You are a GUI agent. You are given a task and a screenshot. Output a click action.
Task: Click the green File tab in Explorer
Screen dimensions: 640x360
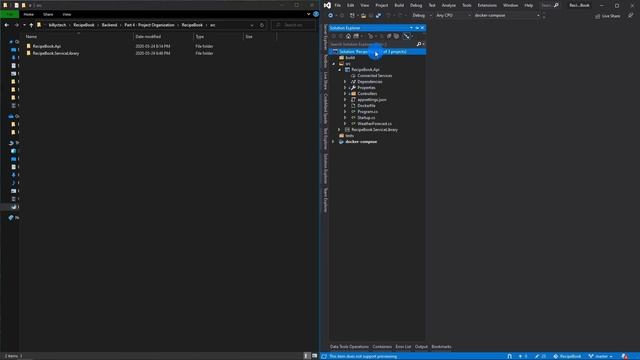click(9, 14)
